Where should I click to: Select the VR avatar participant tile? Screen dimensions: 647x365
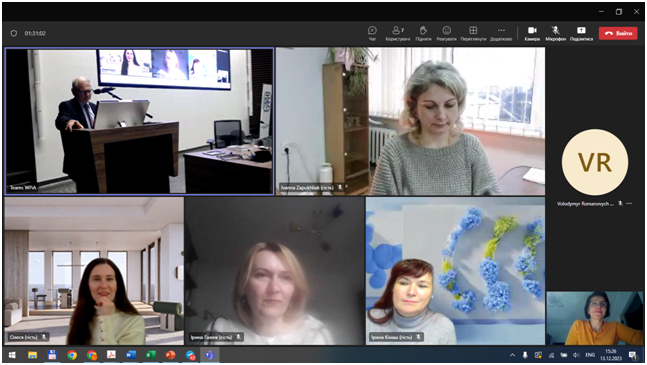point(595,162)
